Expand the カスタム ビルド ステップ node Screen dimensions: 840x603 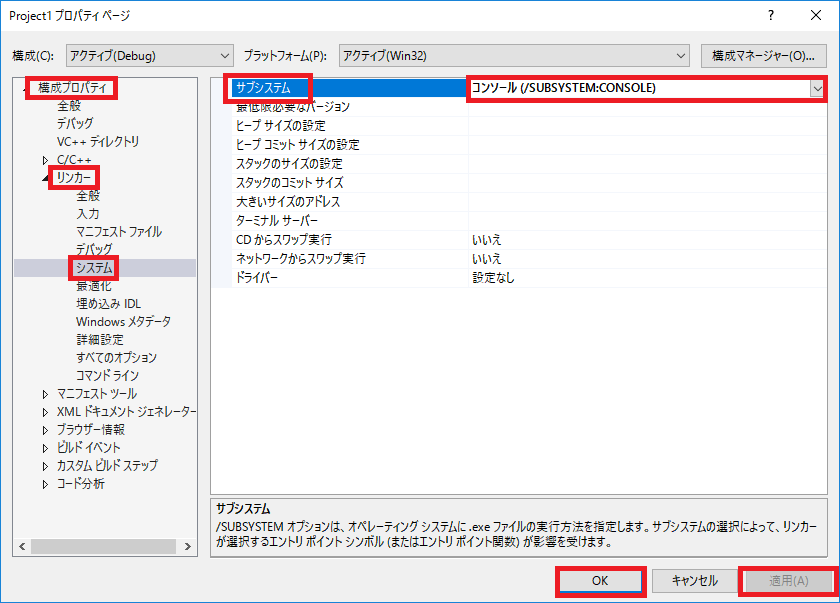click(46, 466)
